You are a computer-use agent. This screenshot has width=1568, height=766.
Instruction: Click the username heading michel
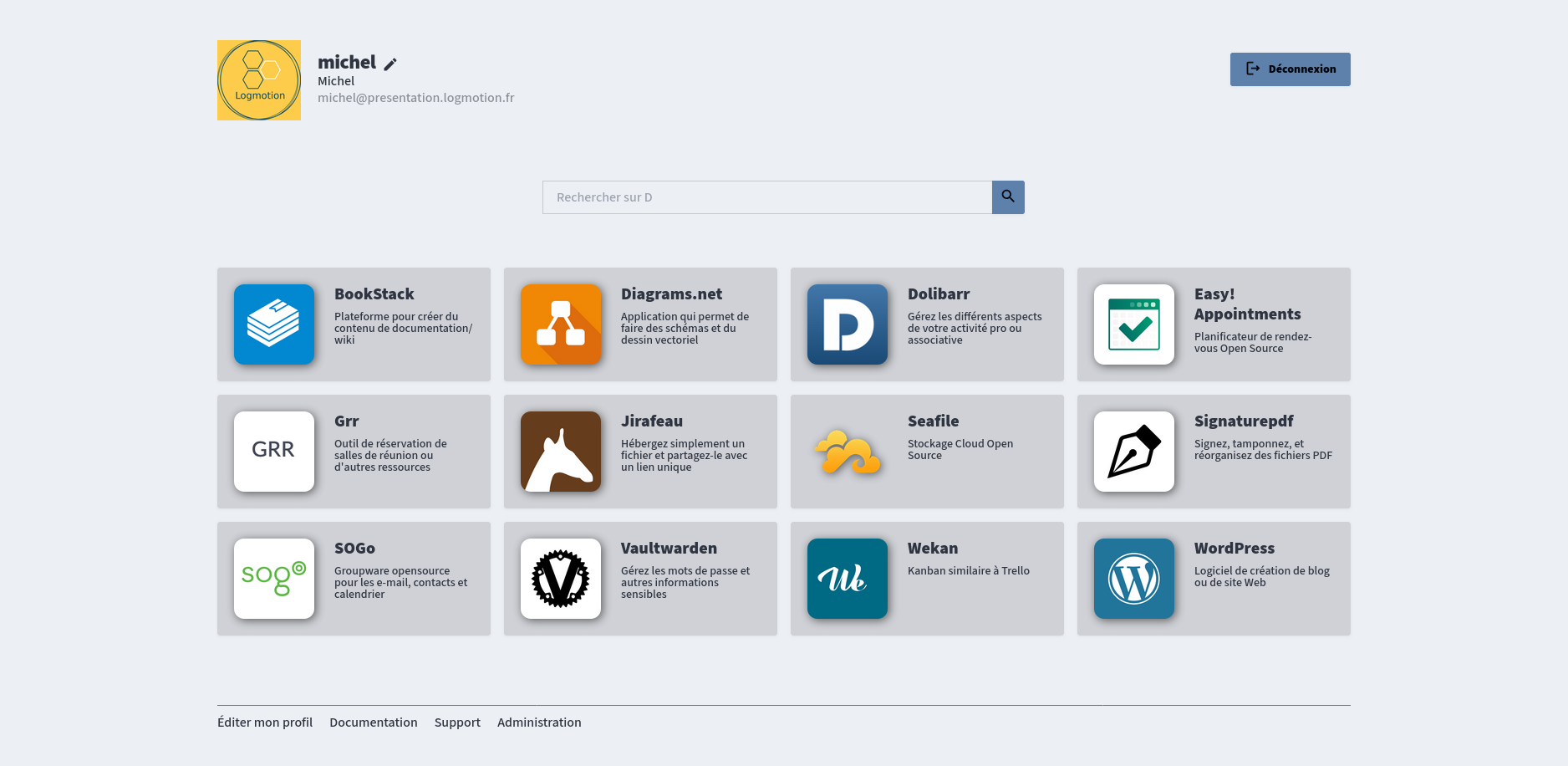click(347, 63)
